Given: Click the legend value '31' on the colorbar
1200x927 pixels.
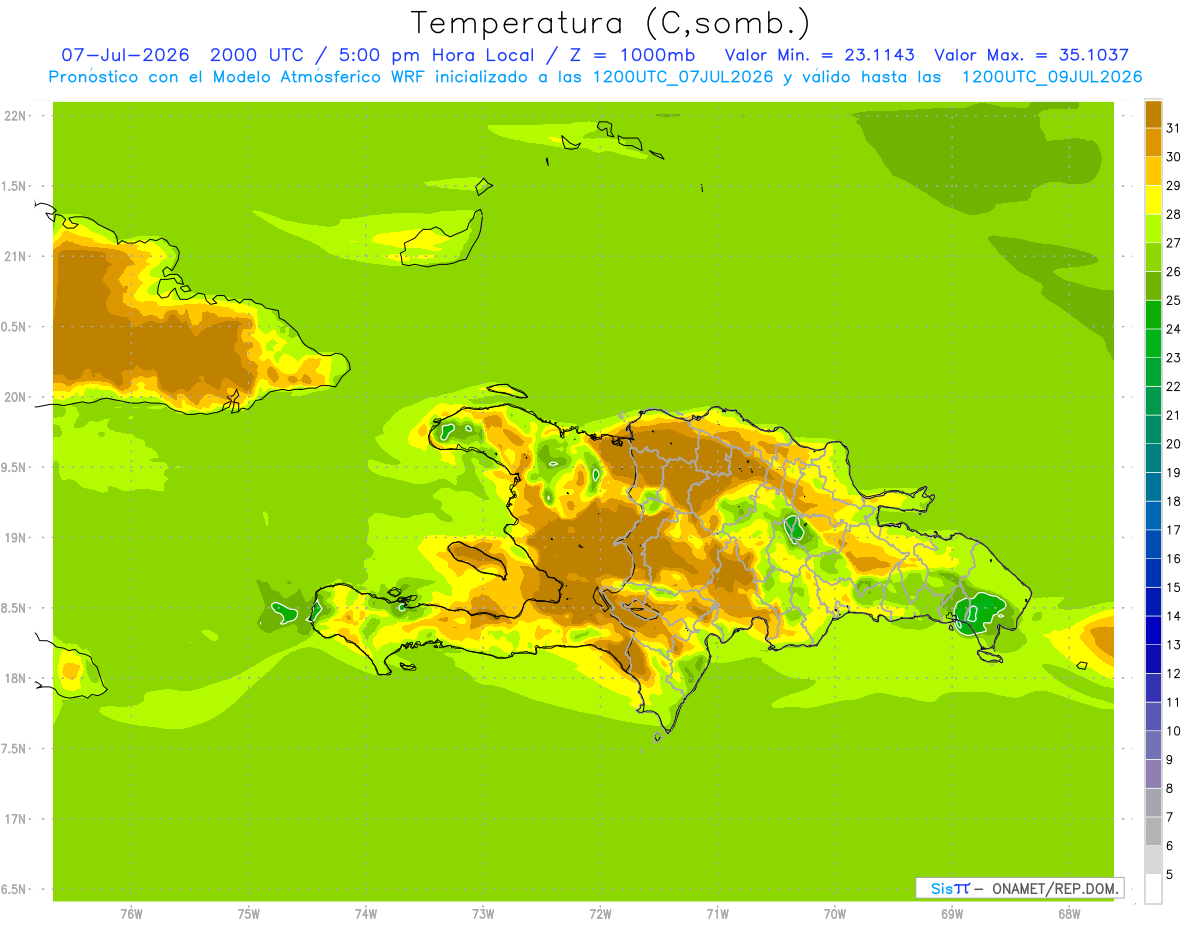Looking at the screenshot, I should pos(1174,128).
